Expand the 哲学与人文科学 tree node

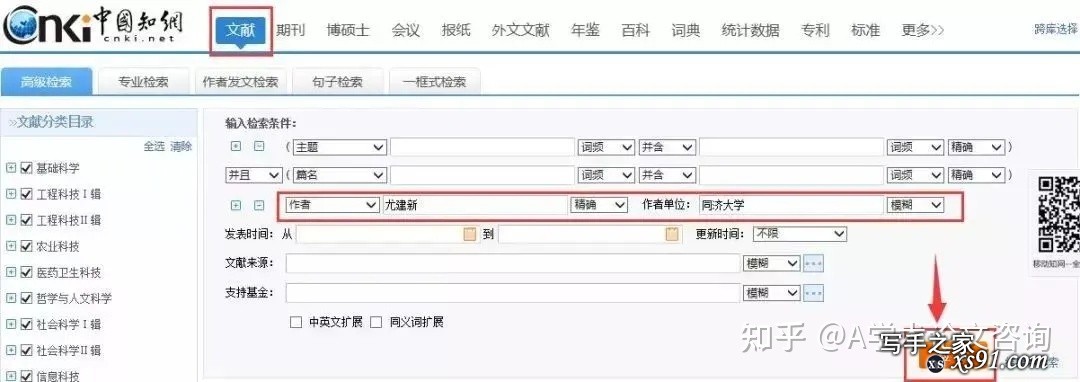pos(11,299)
